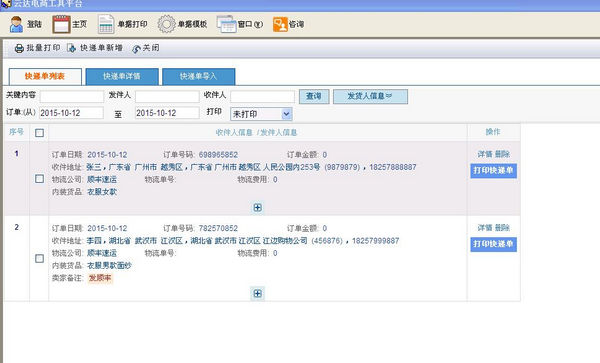
Task: Toggle the select-all header checkbox
Action: point(39,133)
